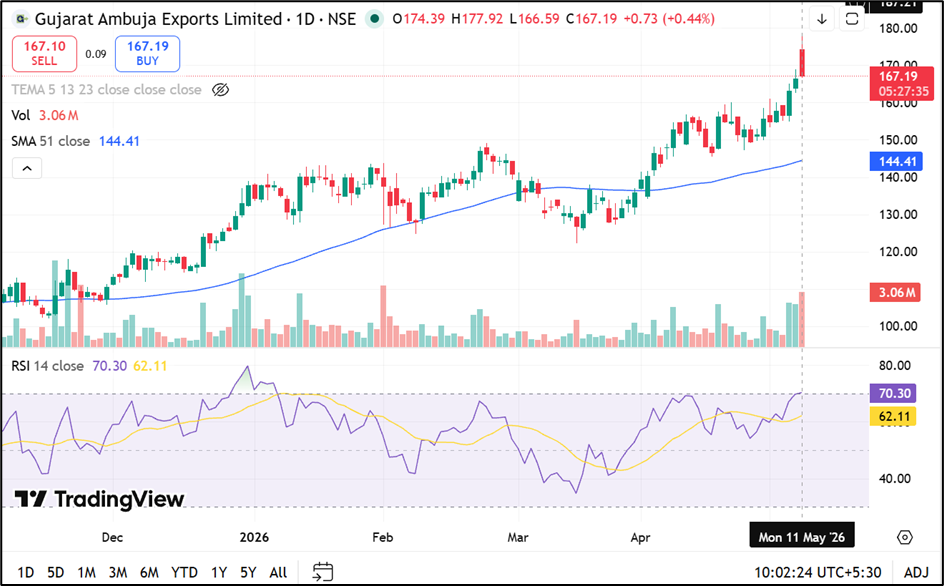Click the chart settings hexagon icon
Viewport: 944px width, 586px height.
point(904,537)
